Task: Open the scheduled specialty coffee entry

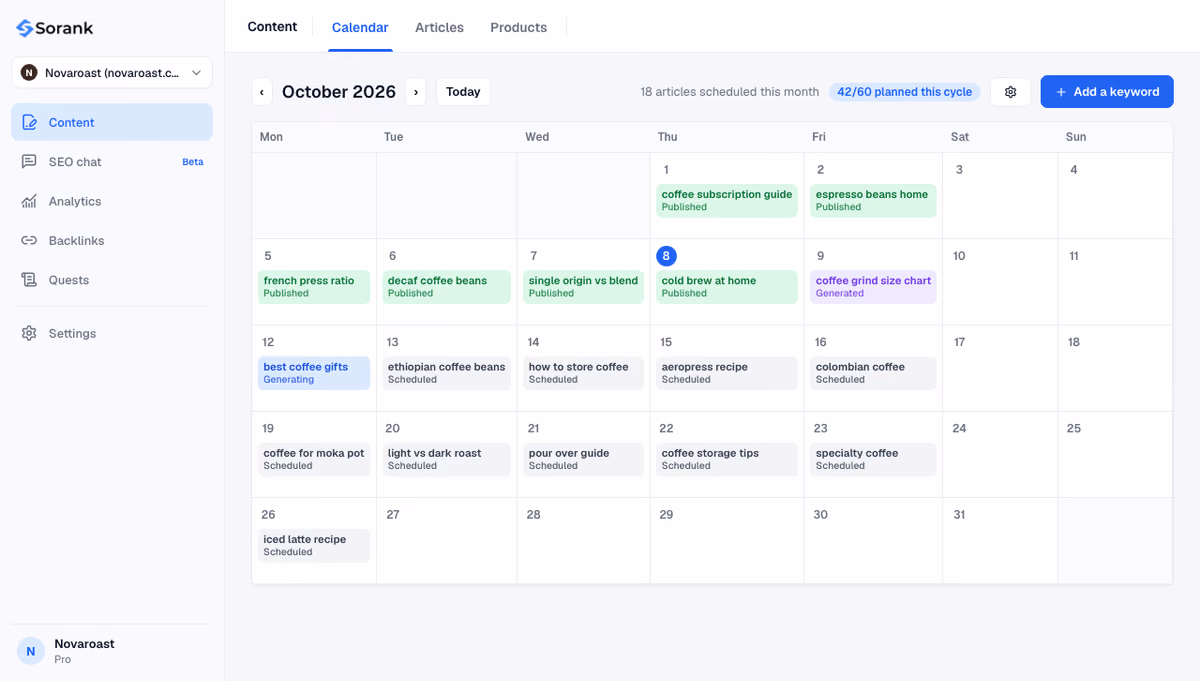Action: pos(873,459)
